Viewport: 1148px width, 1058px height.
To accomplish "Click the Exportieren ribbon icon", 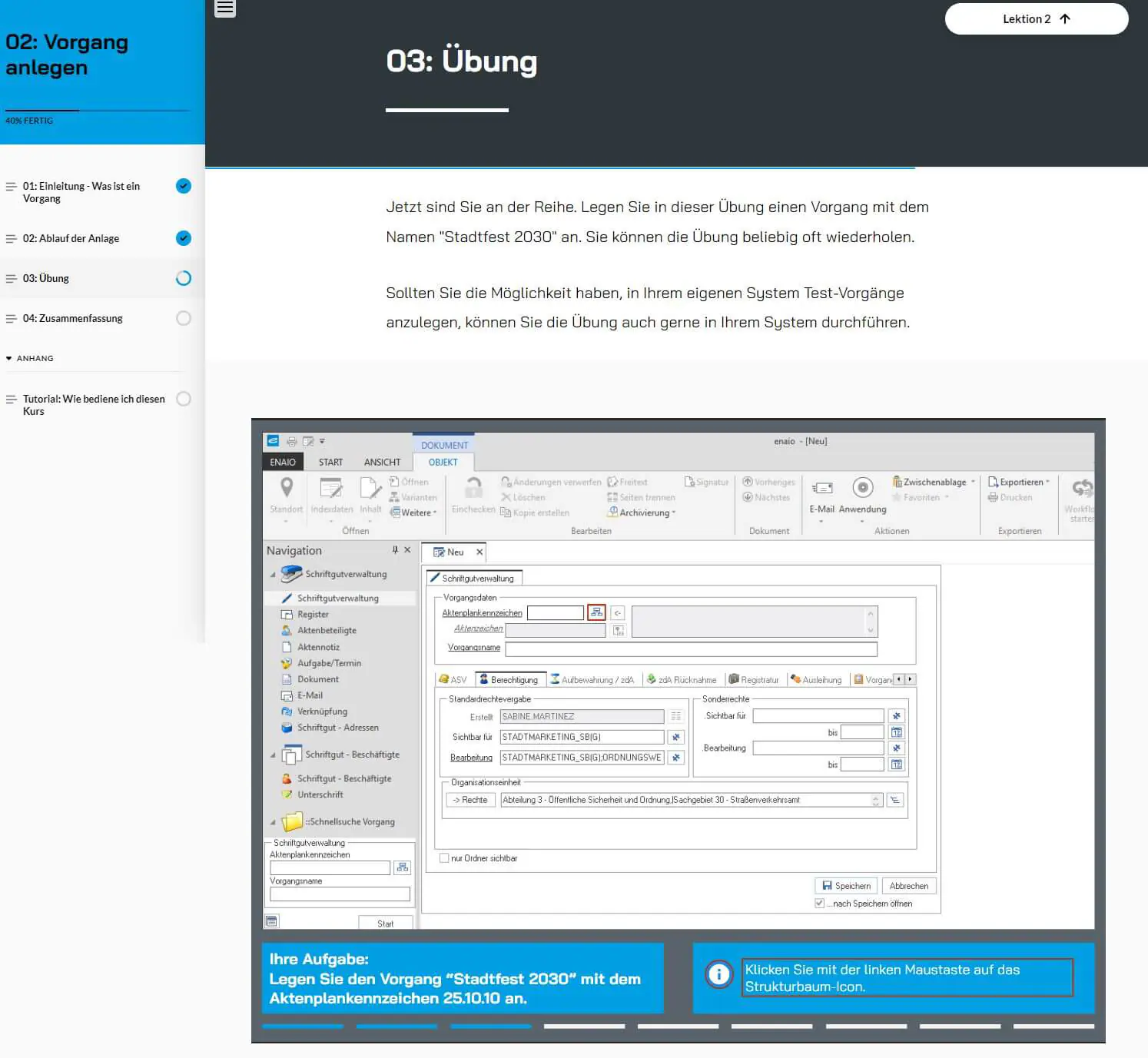I will click(993, 482).
